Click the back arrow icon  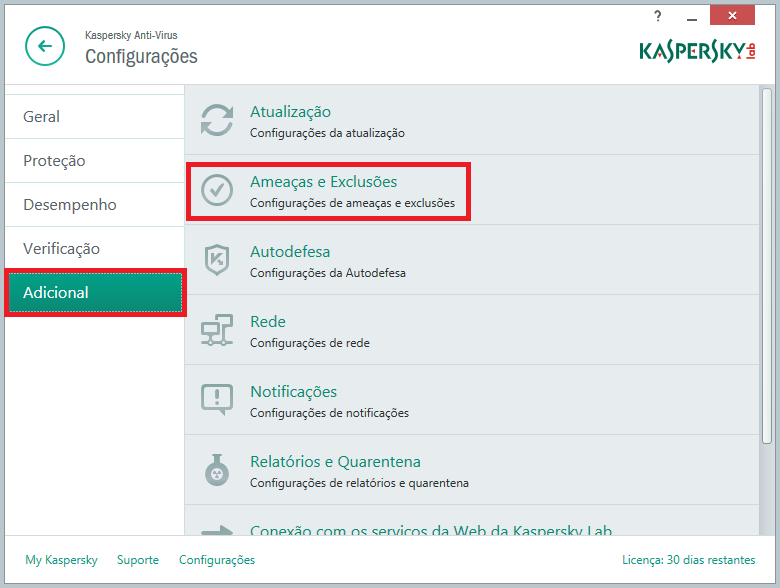coord(45,46)
